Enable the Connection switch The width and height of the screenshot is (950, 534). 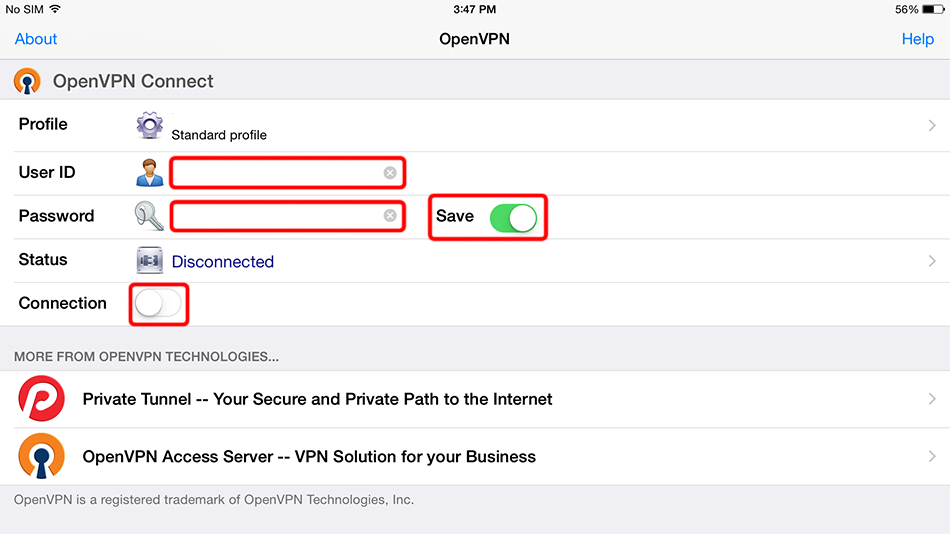tap(159, 304)
